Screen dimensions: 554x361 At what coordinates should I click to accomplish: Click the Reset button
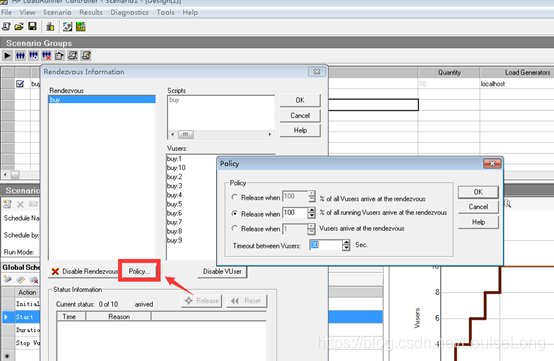tap(246, 301)
